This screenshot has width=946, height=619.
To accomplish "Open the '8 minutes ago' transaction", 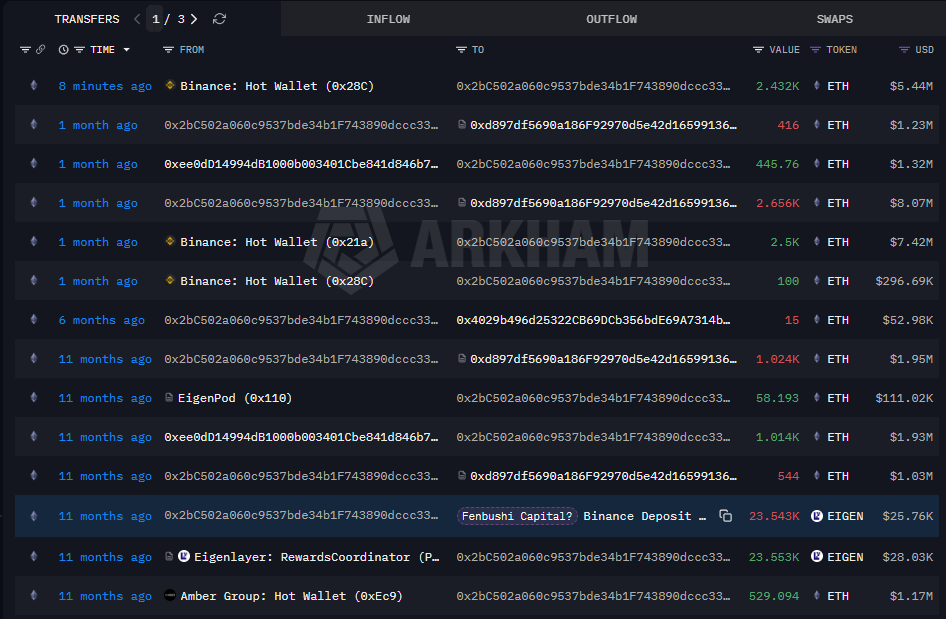I will click(105, 86).
